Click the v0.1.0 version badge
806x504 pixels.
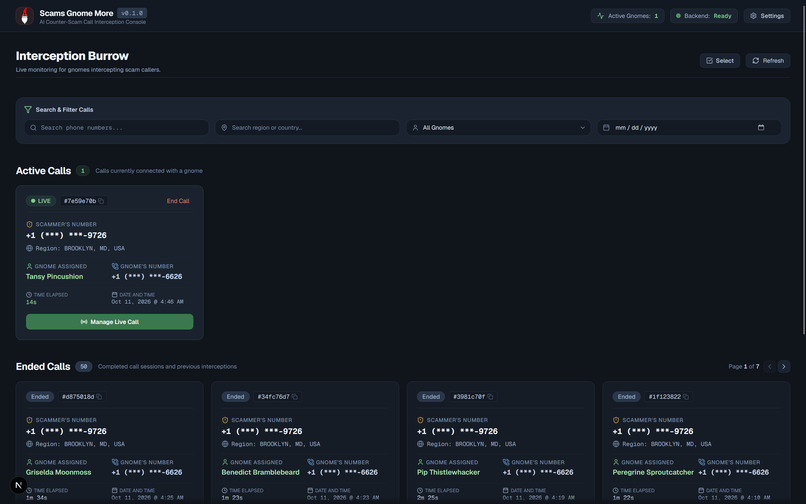point(132,13)
